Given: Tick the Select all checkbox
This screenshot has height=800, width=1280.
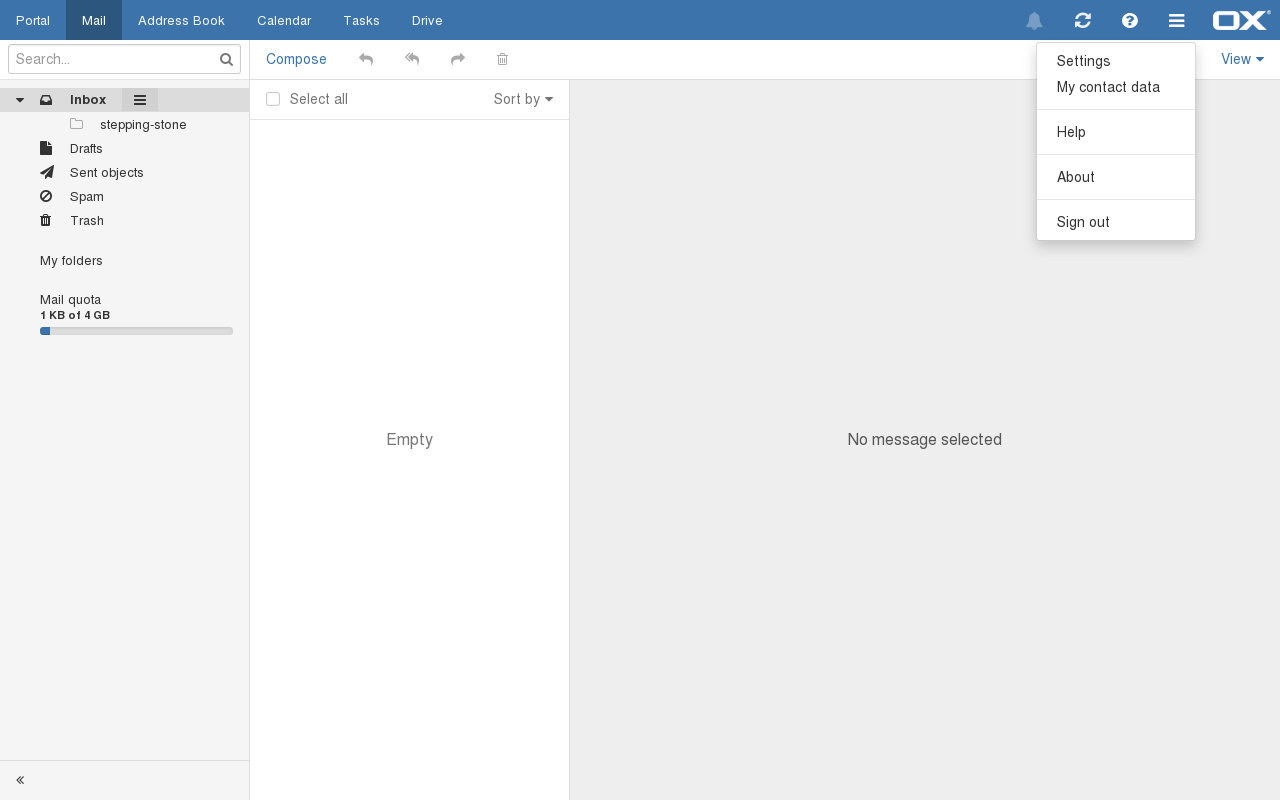Looking at the screenshot, I should tap(273, 99).
